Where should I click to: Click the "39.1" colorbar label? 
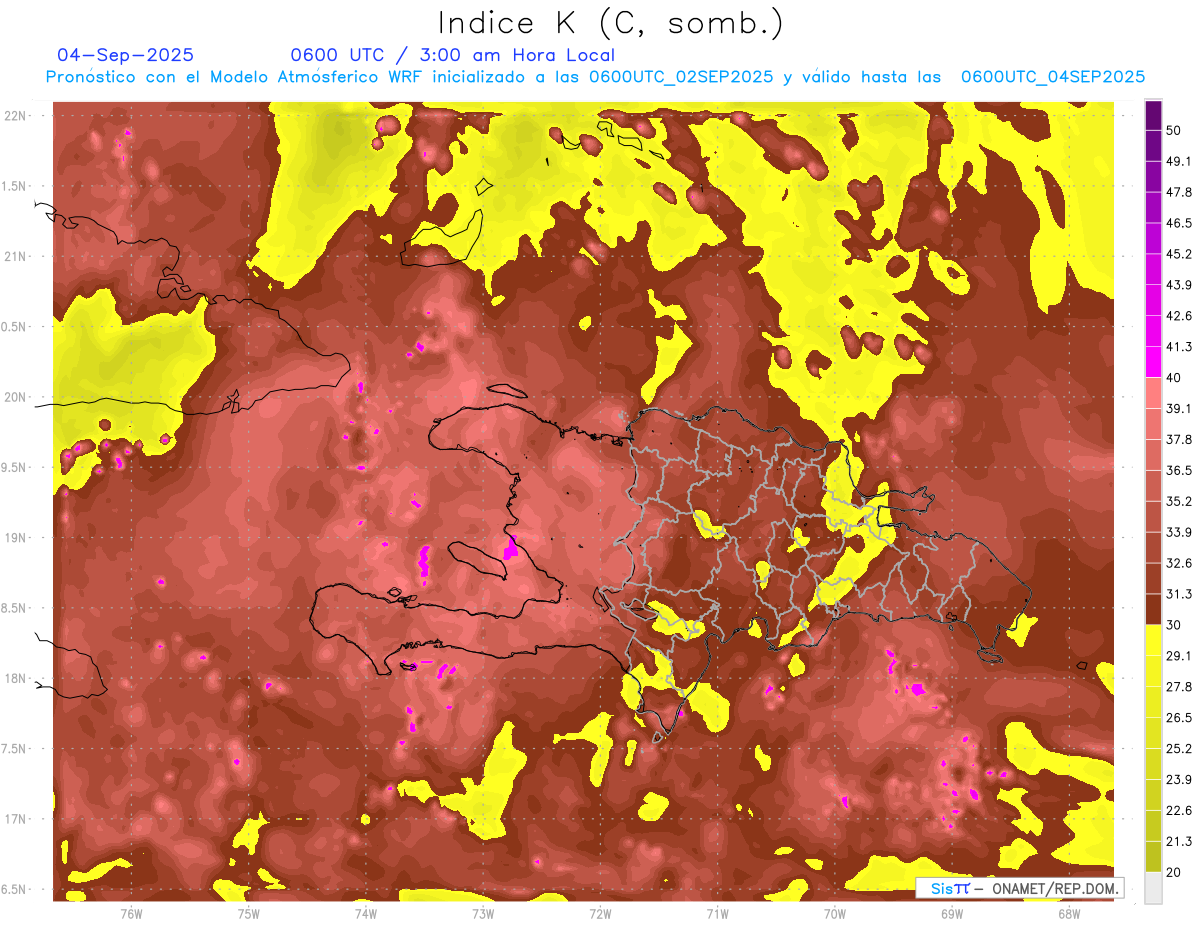pos(1178,408)
